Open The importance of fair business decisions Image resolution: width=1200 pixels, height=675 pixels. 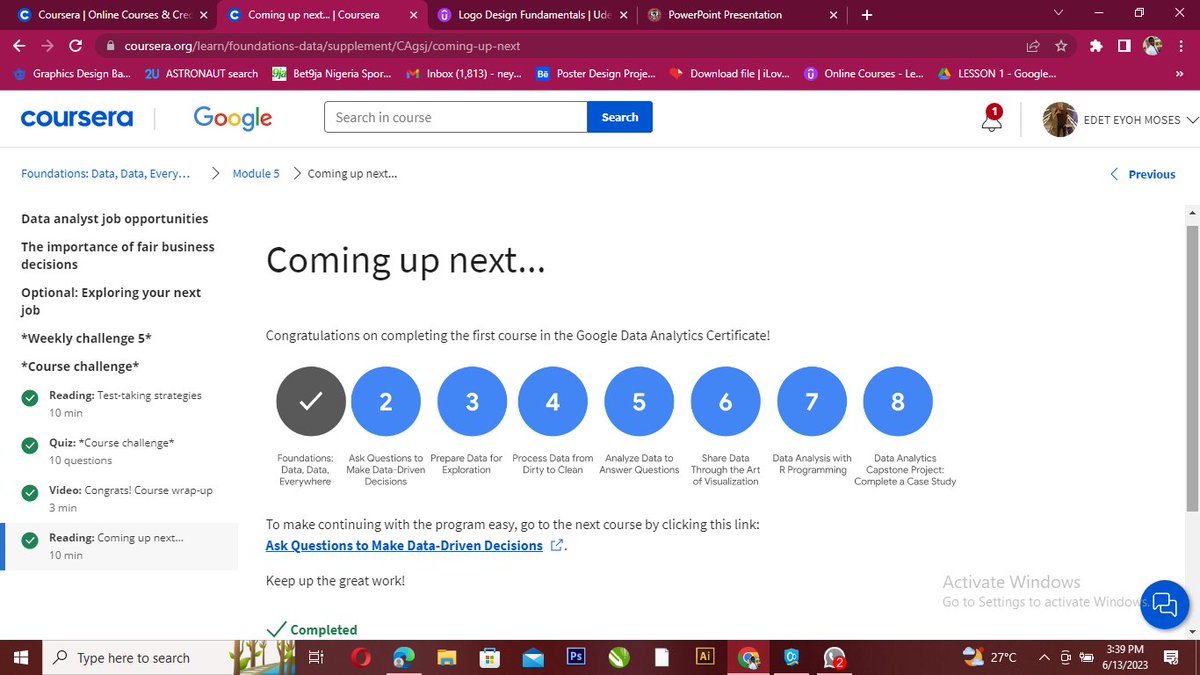tap(118, 255)
